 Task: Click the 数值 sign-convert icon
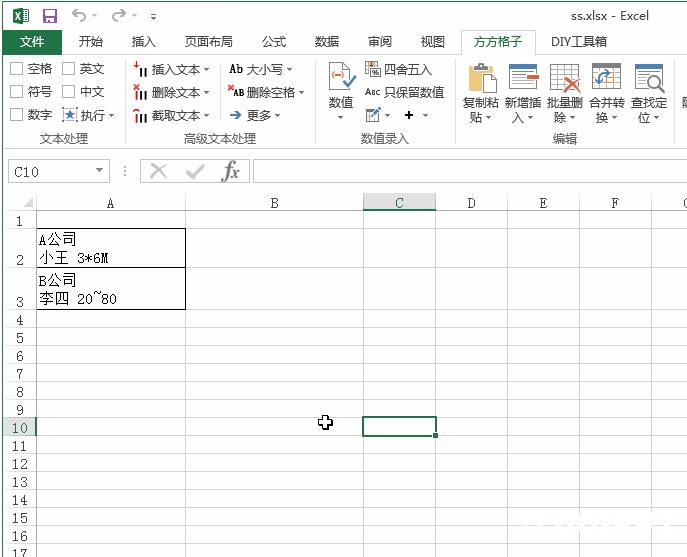341,77
